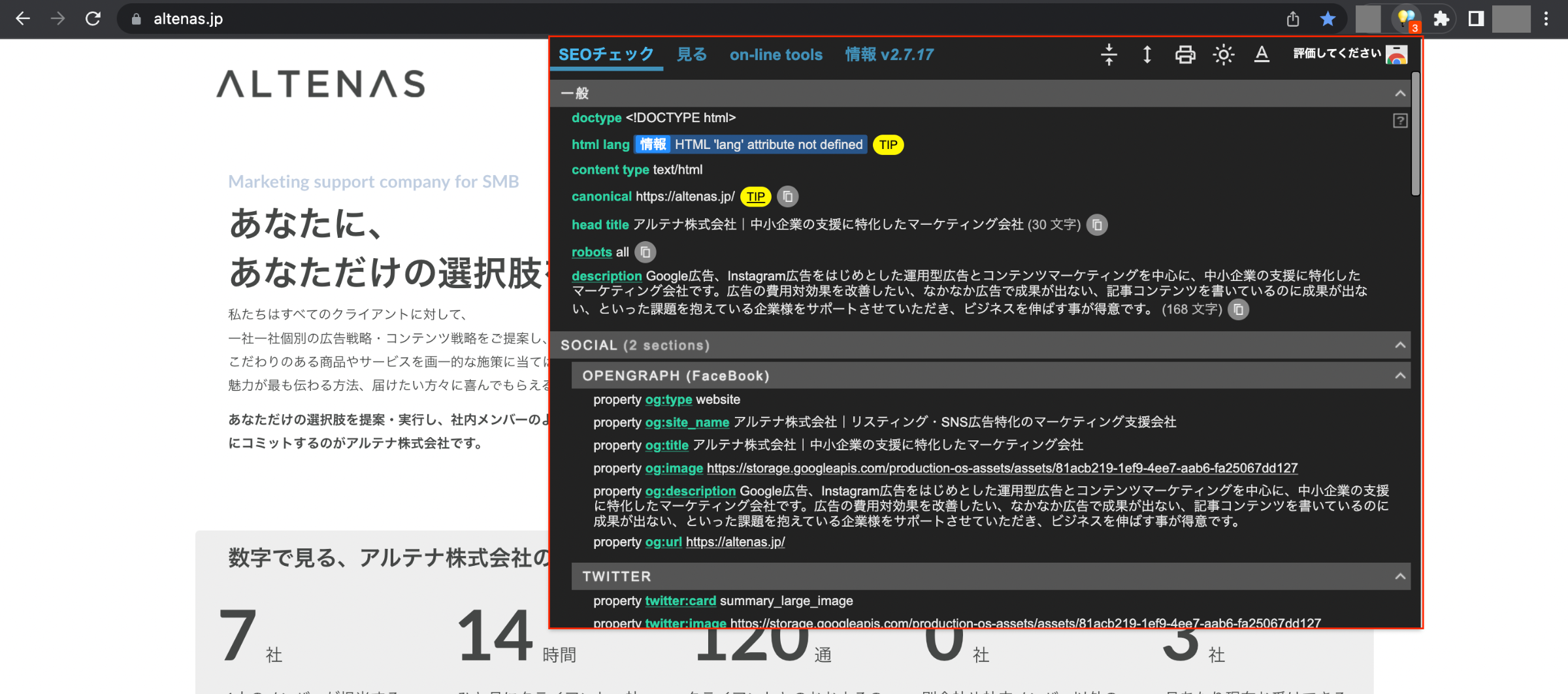Click the 評価してください rate button
This screenshot has width=1568, height=694.
pos(1350,54)
